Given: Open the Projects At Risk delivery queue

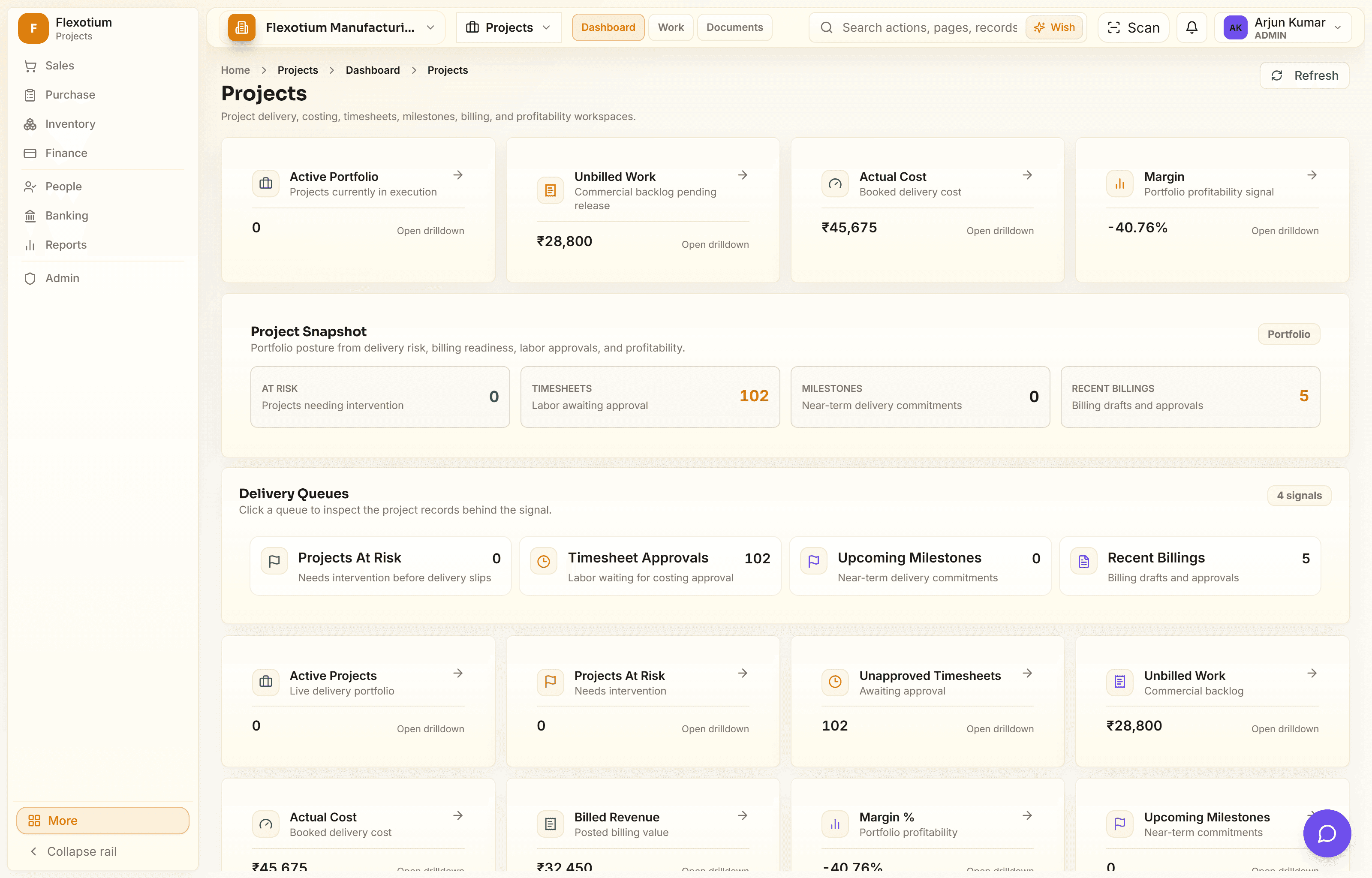Looking at the screenshot, I should [380, 566].
